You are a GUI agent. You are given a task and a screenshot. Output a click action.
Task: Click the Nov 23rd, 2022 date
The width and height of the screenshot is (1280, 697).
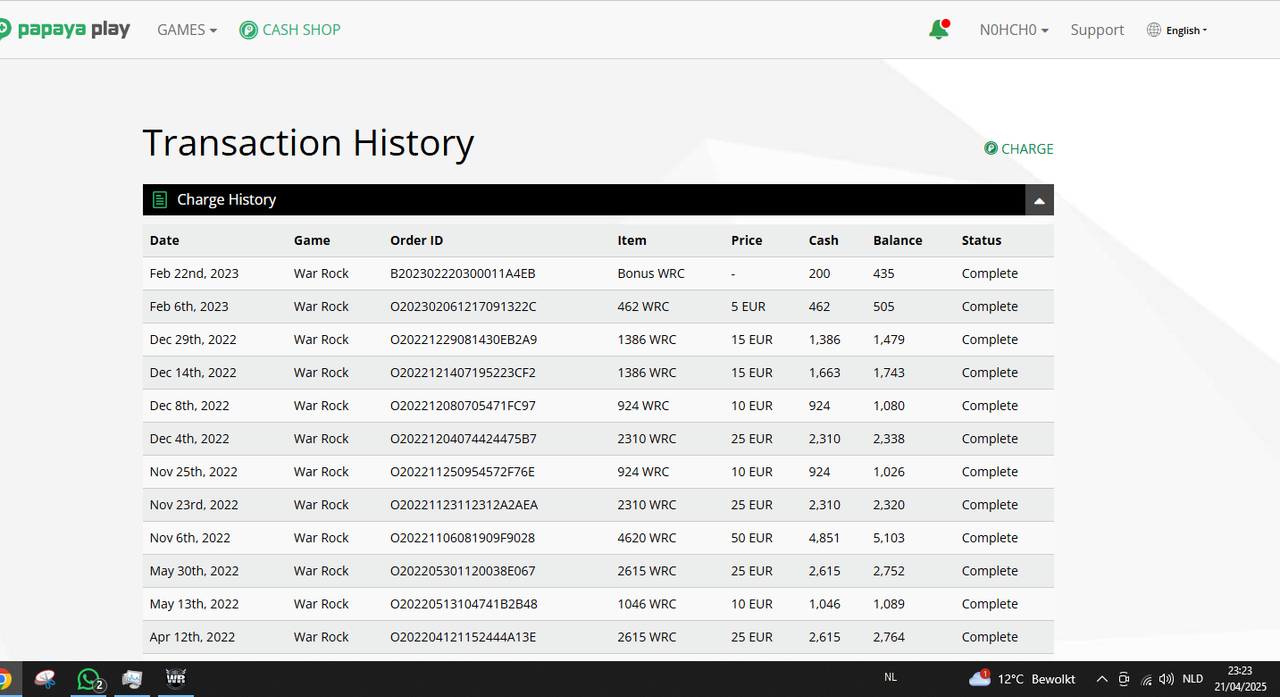click(194, 504)
